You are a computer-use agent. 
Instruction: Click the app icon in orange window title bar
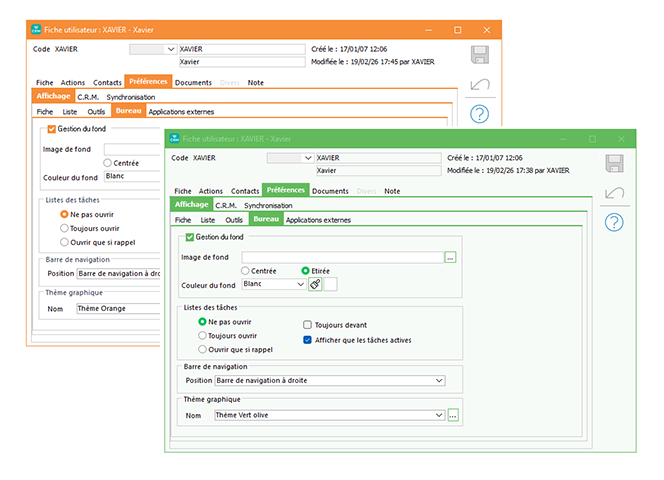click(36, 30)
